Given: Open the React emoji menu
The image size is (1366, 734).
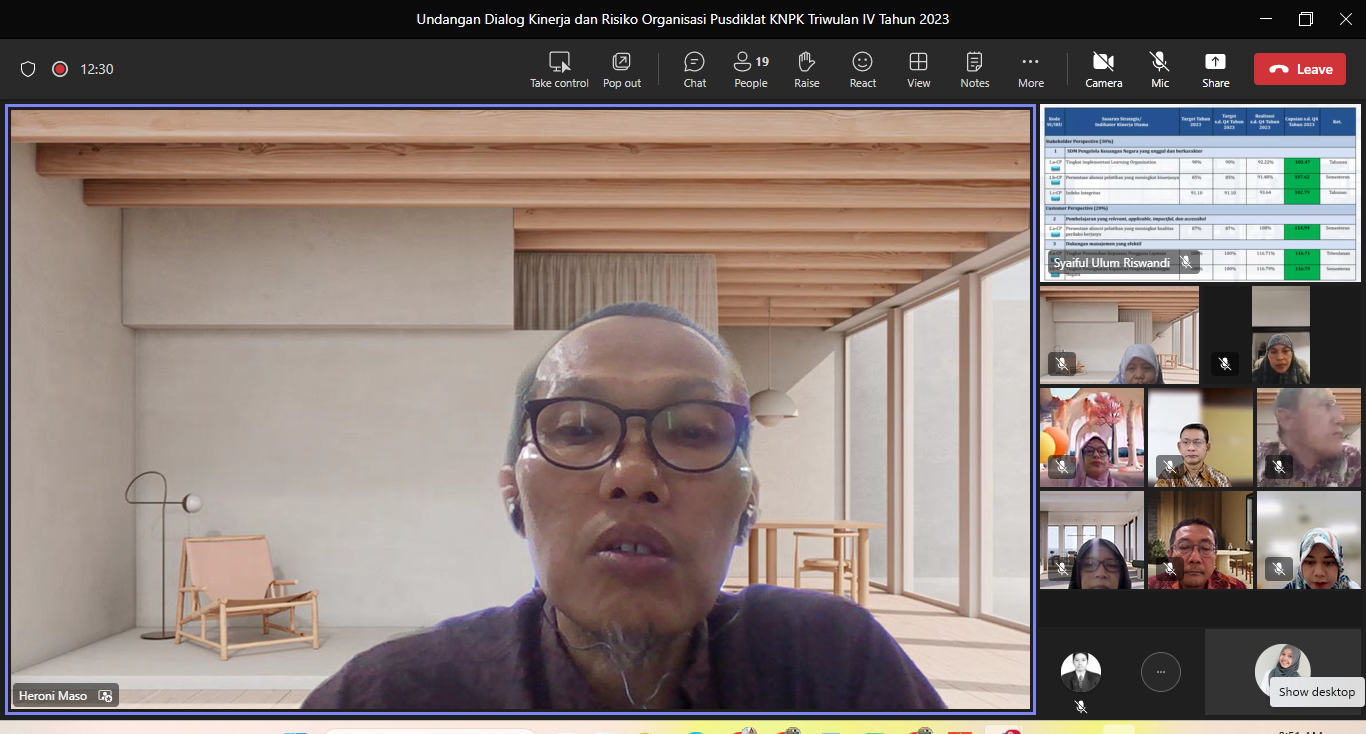Looking at the screenshot, I should [862, 69].
